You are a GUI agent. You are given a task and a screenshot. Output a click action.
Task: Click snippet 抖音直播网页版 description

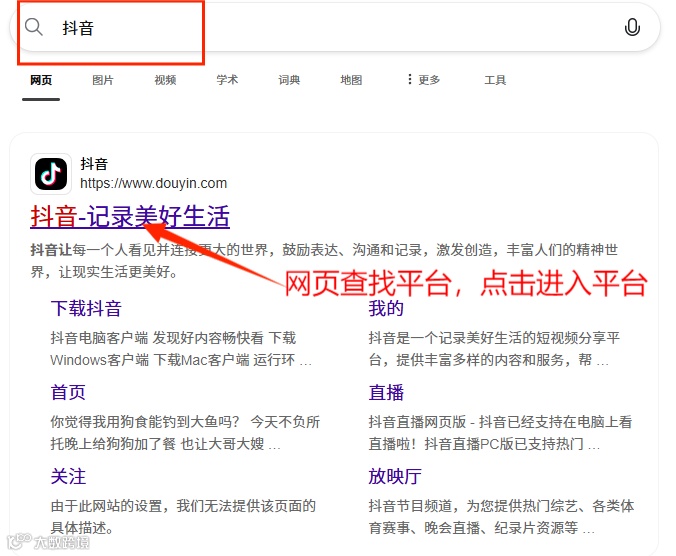tap(500, 433)
